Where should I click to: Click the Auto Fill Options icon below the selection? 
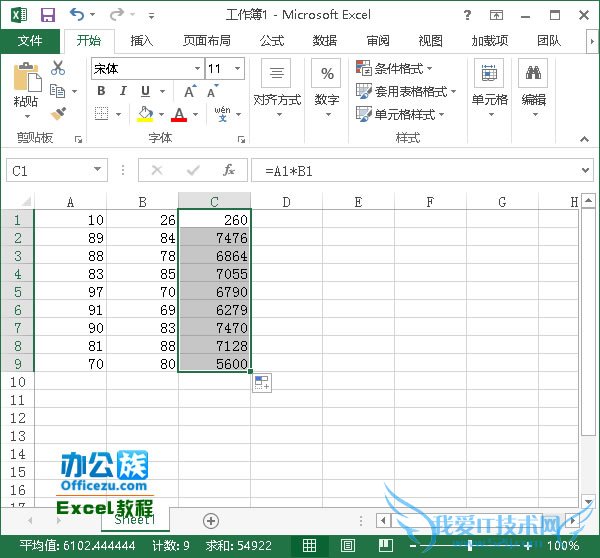[261, 384]
